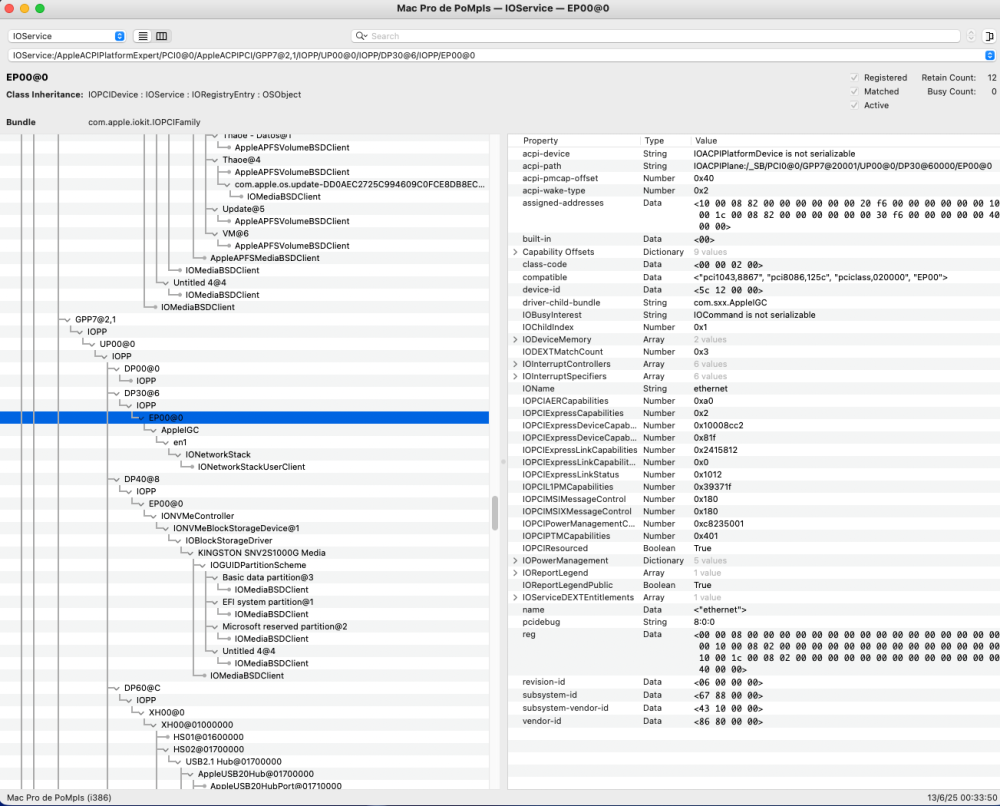Select the IONVMeController tree item

pos(197,517)
